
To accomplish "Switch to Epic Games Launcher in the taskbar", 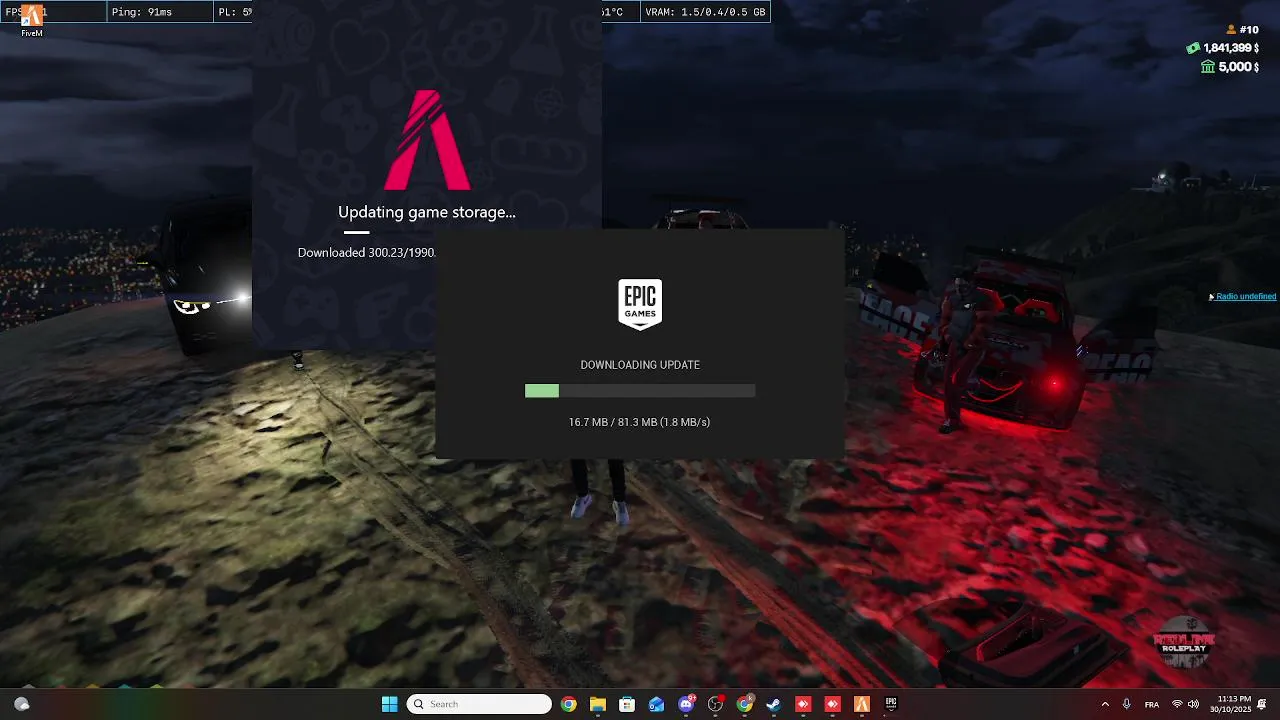I will pos(890,704).
